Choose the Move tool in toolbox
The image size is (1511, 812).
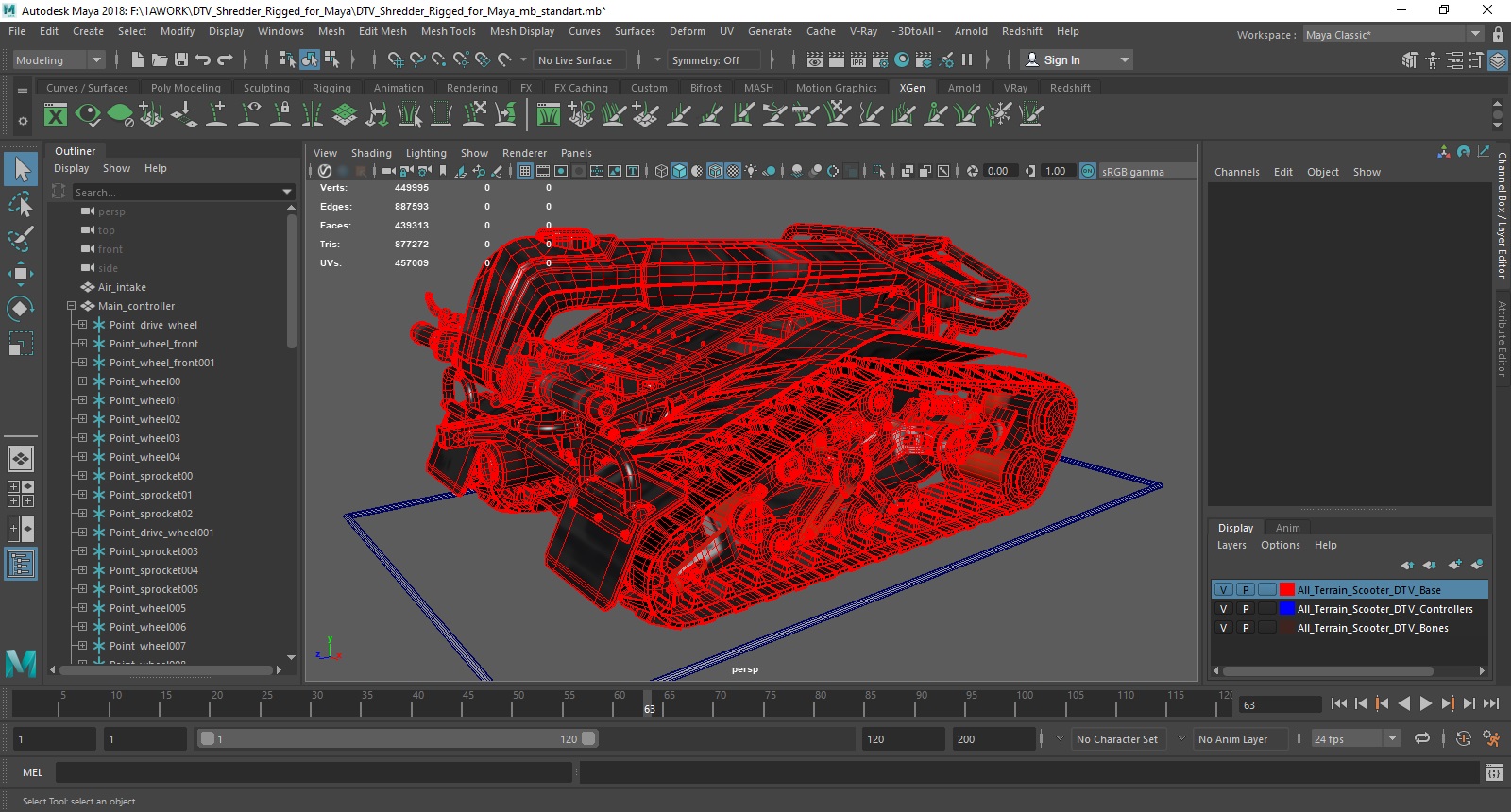[x=21, y=274]
